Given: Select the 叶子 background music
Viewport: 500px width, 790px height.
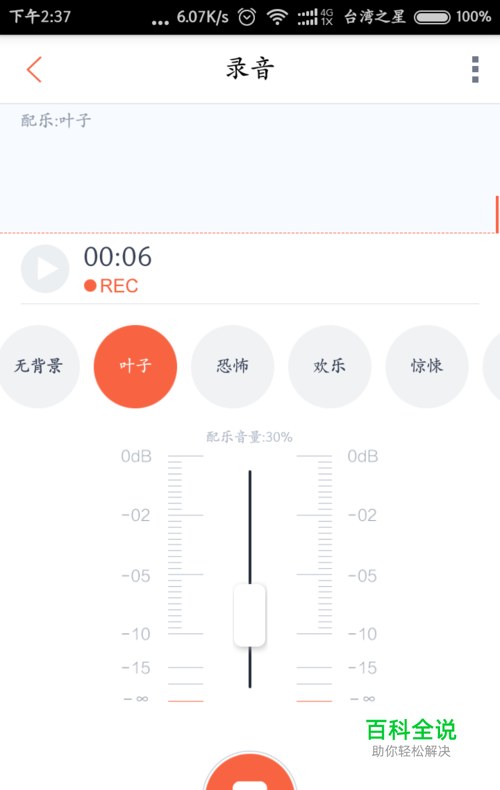Looking at the screenshot, I should tap(135, 366).
